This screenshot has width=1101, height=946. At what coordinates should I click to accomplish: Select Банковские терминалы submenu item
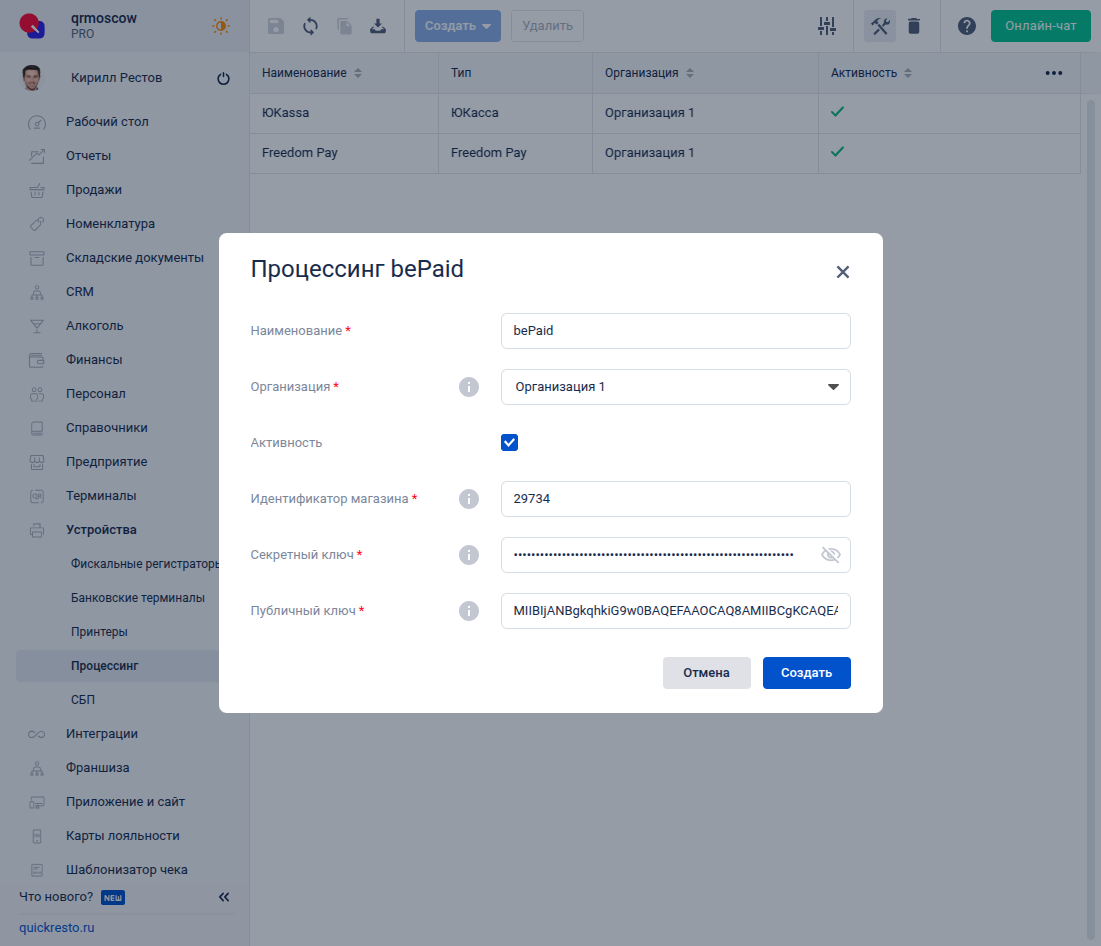(x=138, y=598)
